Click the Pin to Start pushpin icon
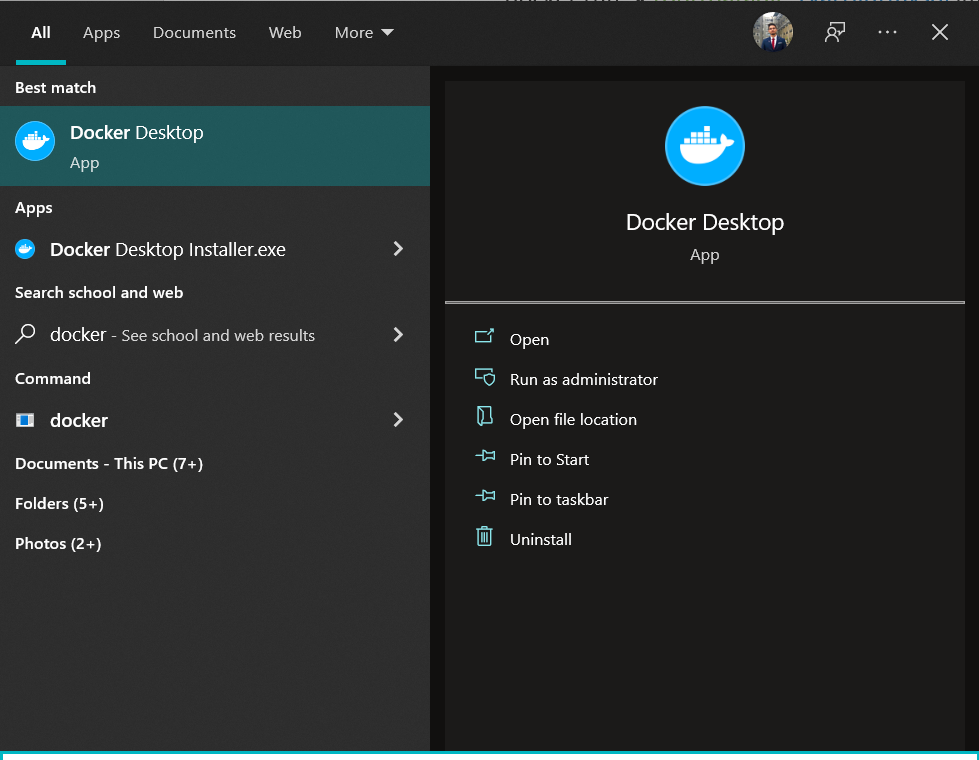 (x=487, y=458)
